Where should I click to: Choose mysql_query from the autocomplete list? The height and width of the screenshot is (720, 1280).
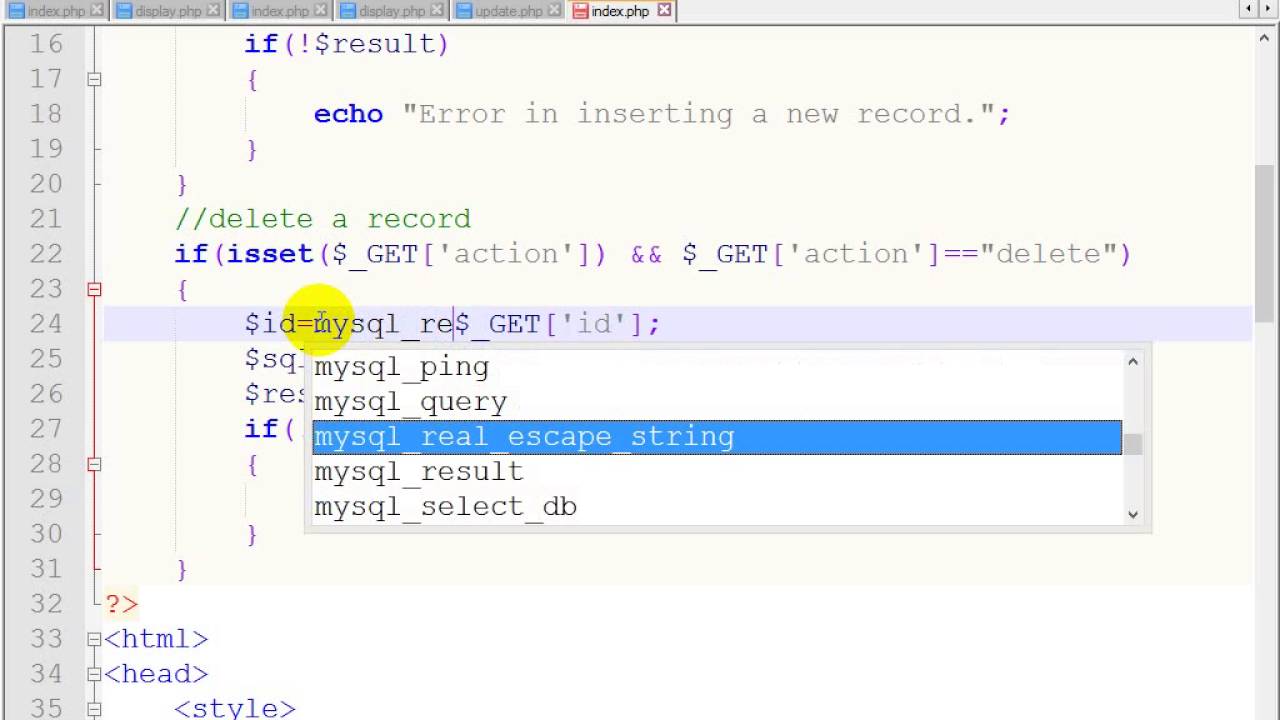tap(717, 402)
